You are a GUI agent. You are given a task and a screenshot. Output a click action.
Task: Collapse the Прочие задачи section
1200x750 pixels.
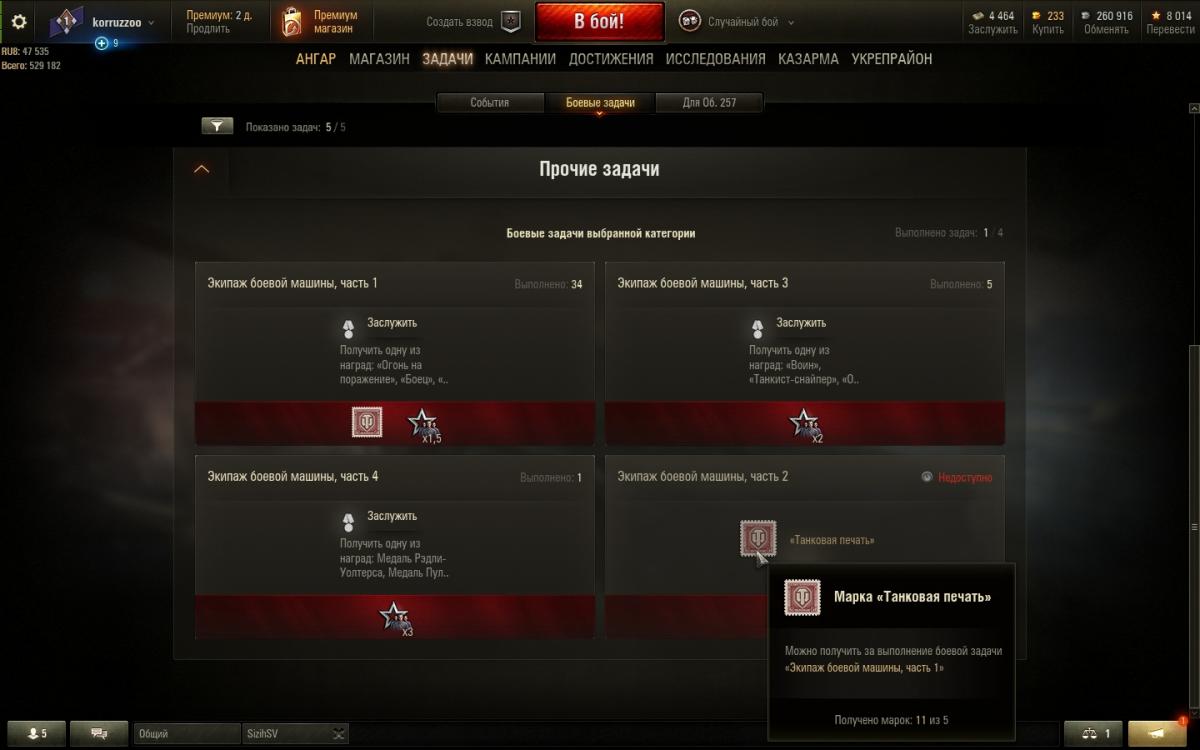point(201,169)
